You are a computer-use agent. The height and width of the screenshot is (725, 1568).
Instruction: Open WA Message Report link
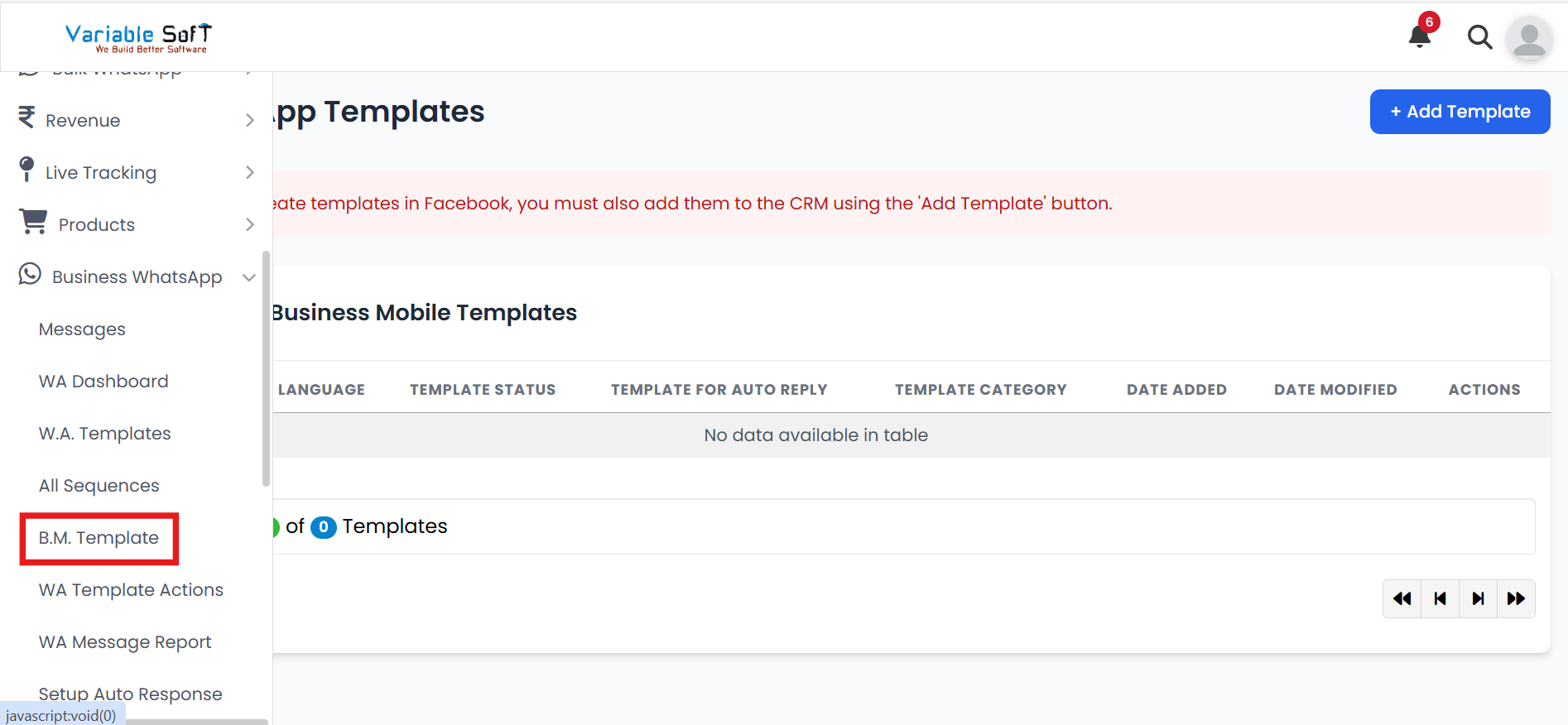(x=125, y=642)
